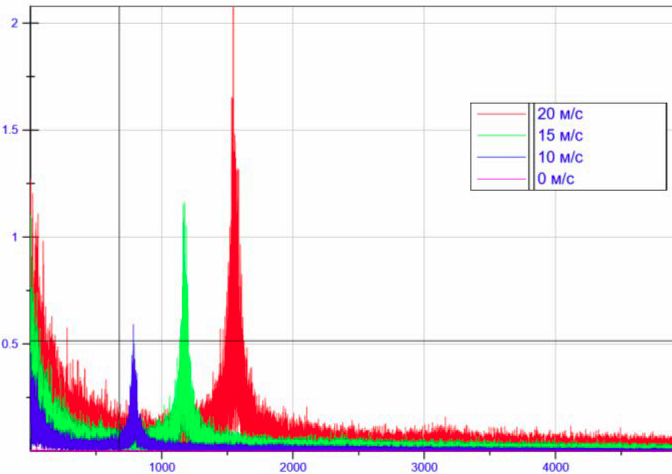The height and width of the screenshot is (474, 672).
Task: Click the y-axis label 0.5
Action: (11, 344)
